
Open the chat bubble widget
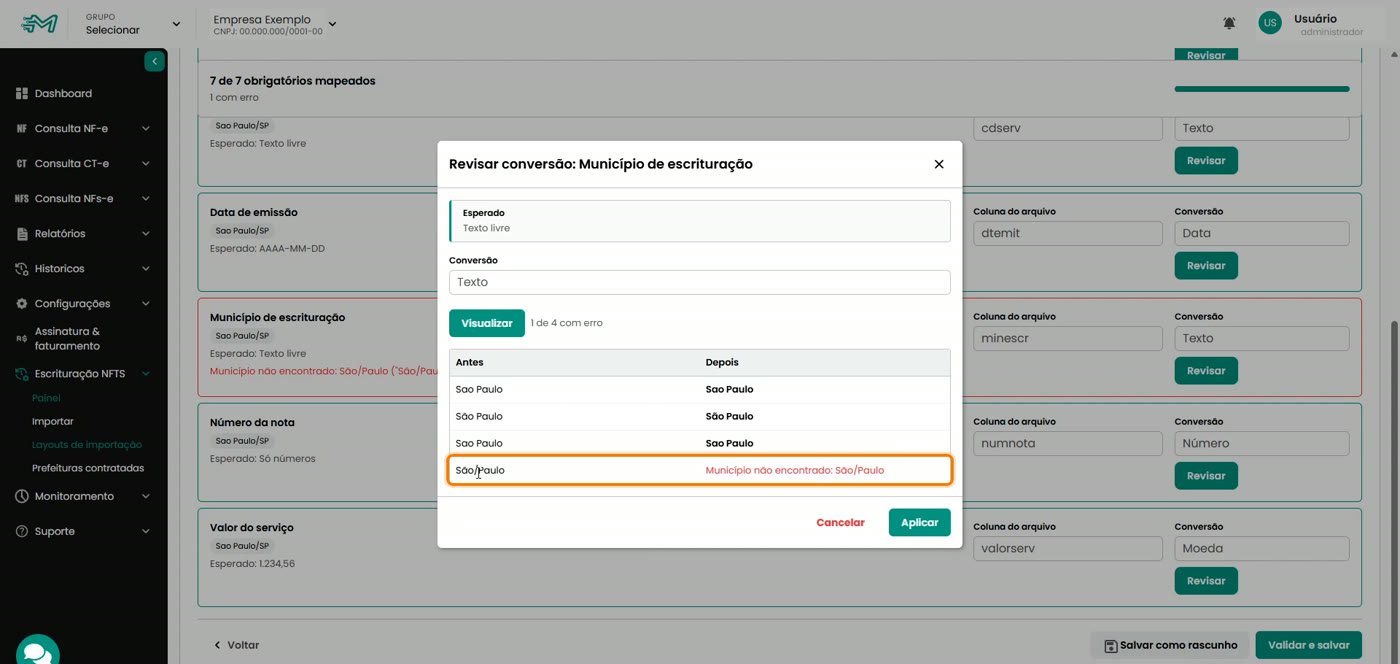pos(37,652)
